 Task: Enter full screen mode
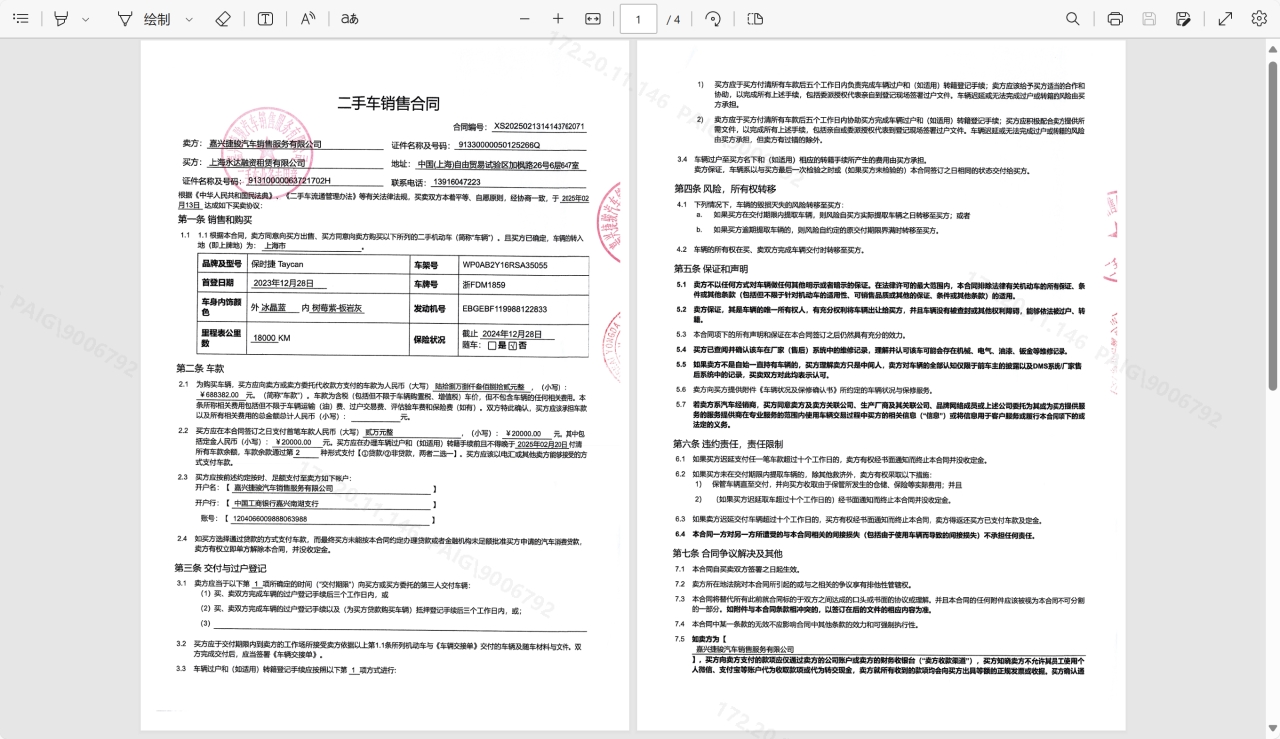pos(1225,19)
